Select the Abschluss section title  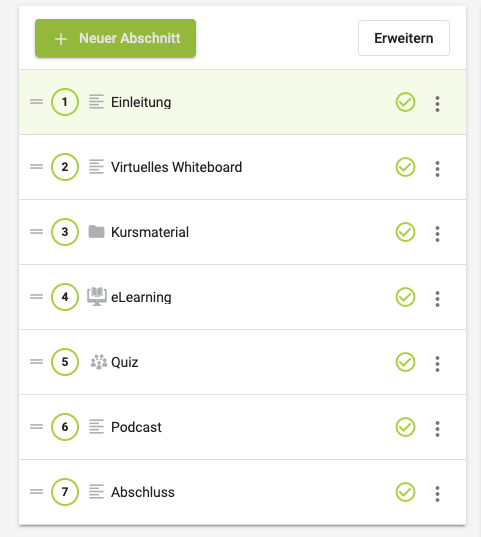[x=143, y=492]
